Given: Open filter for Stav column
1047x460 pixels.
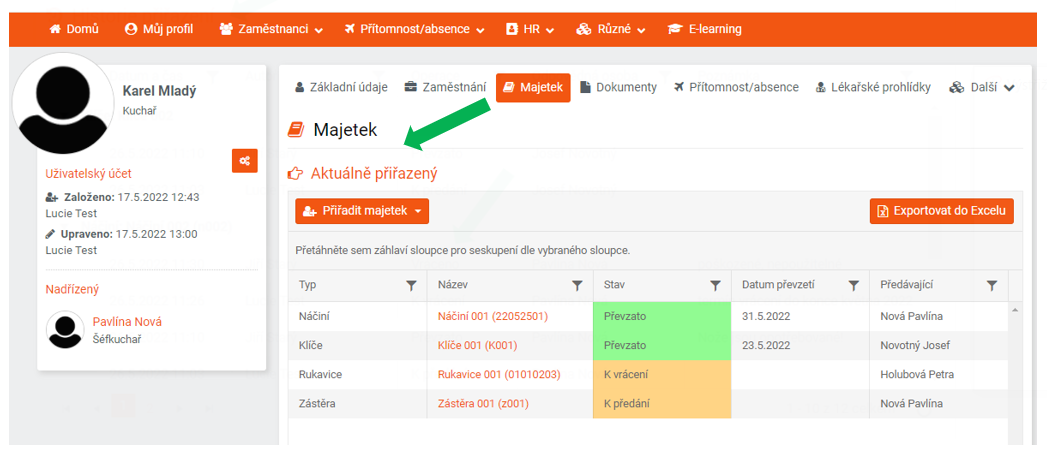Looking at the screenshot, I should tap(715, 286).
